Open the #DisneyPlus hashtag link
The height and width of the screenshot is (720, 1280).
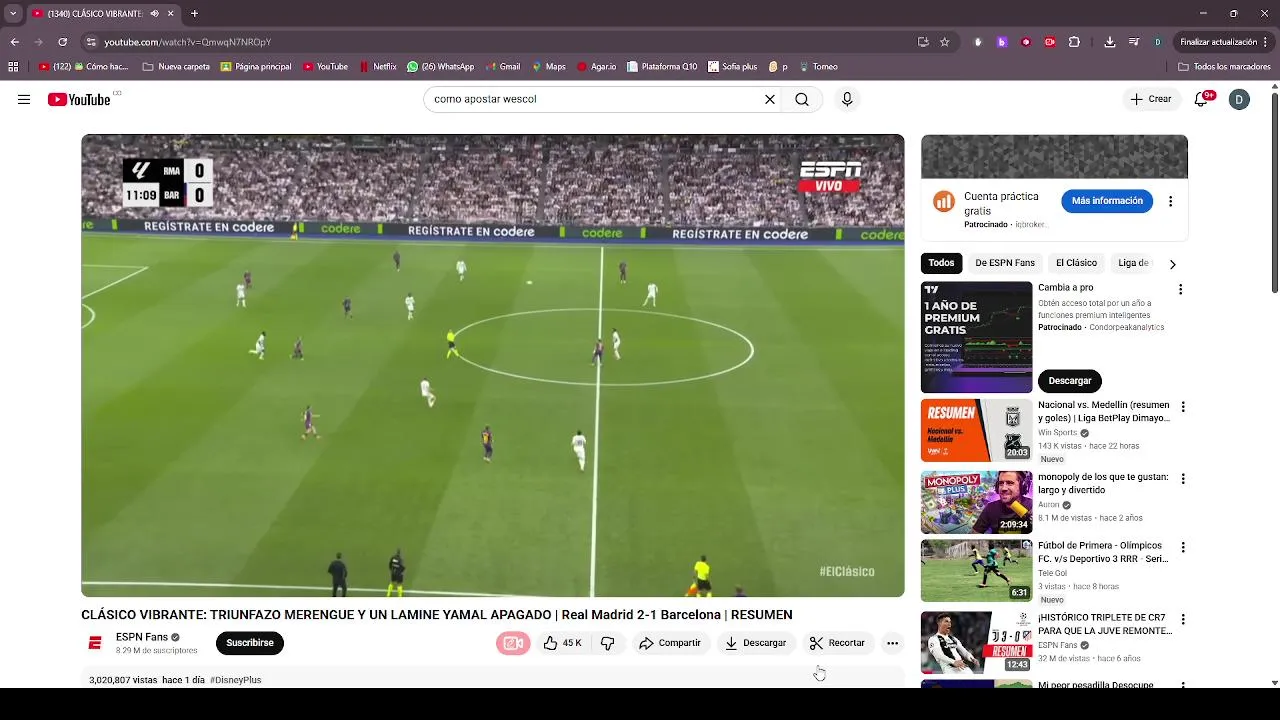[x=235, y=680]
